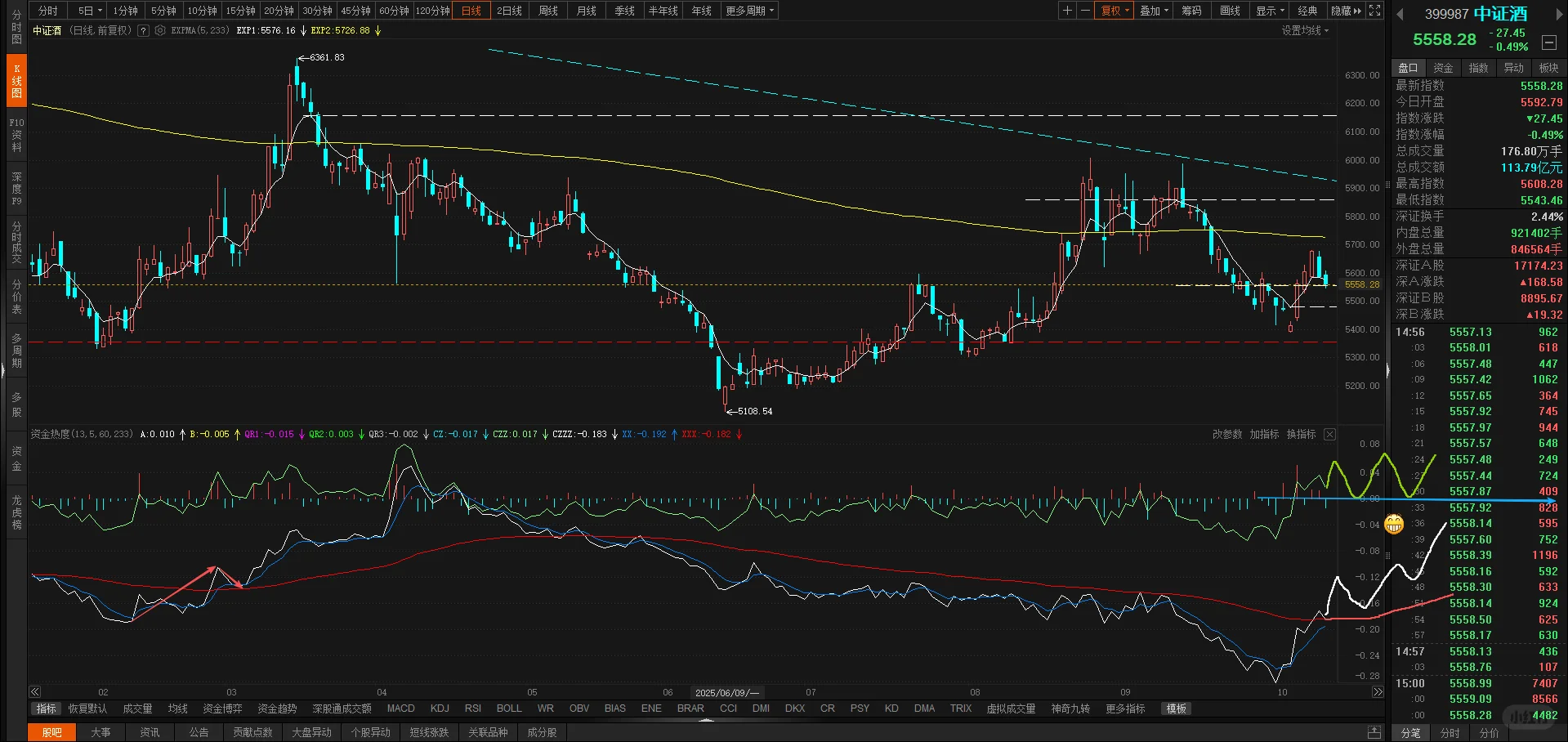Jump timeline to earliest with double-left arrow
The image size is (1568, 742).
pos(35,692)
